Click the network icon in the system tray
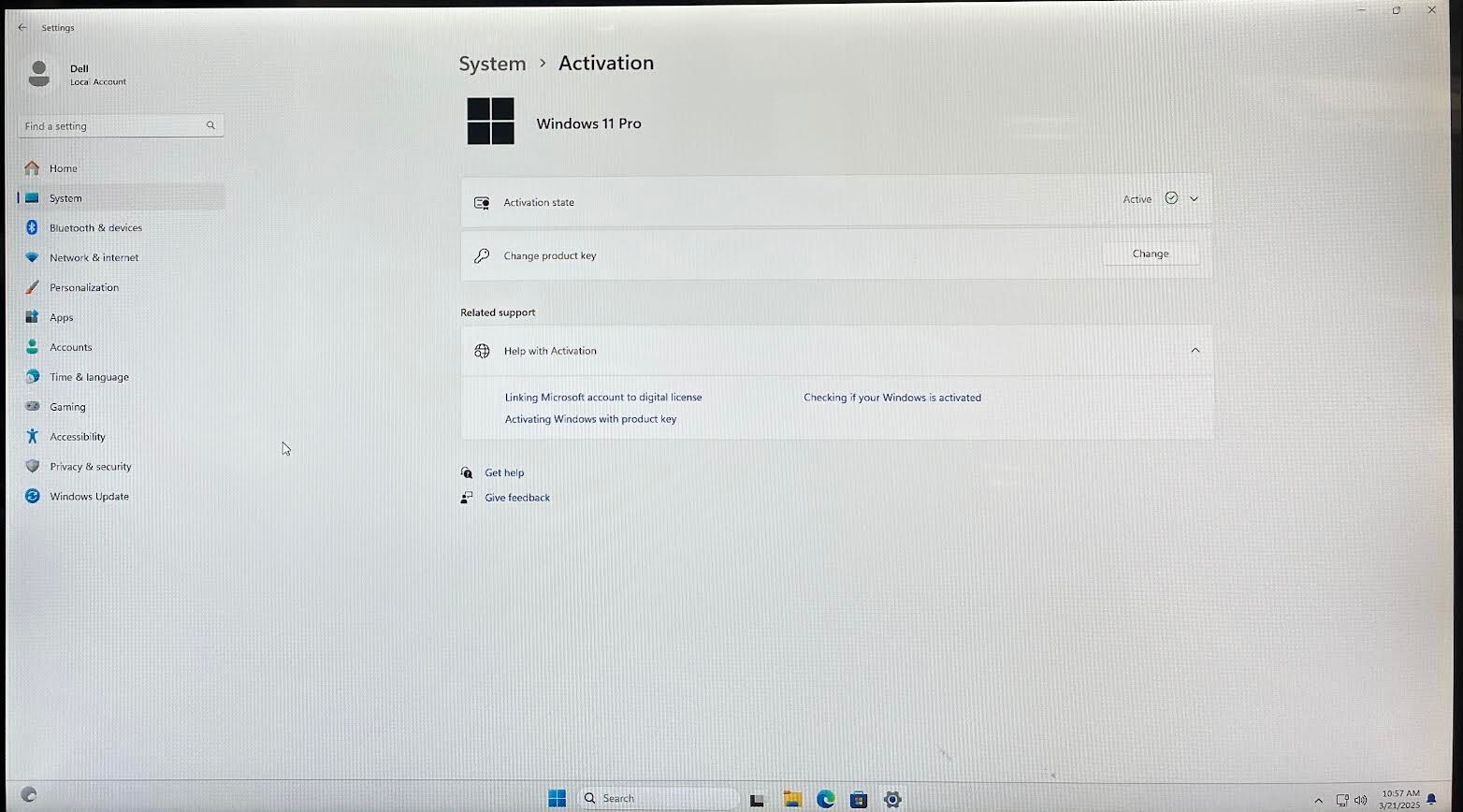The width and height of the screenshot is (1463, 812). tap(1342, 800)
